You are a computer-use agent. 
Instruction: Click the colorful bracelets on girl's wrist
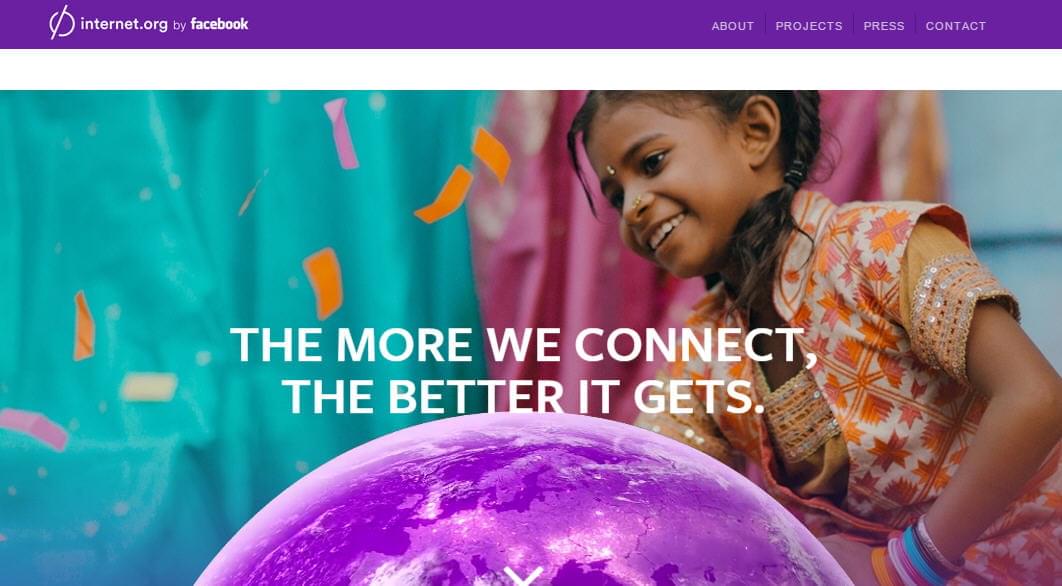(x=918, y=552)
